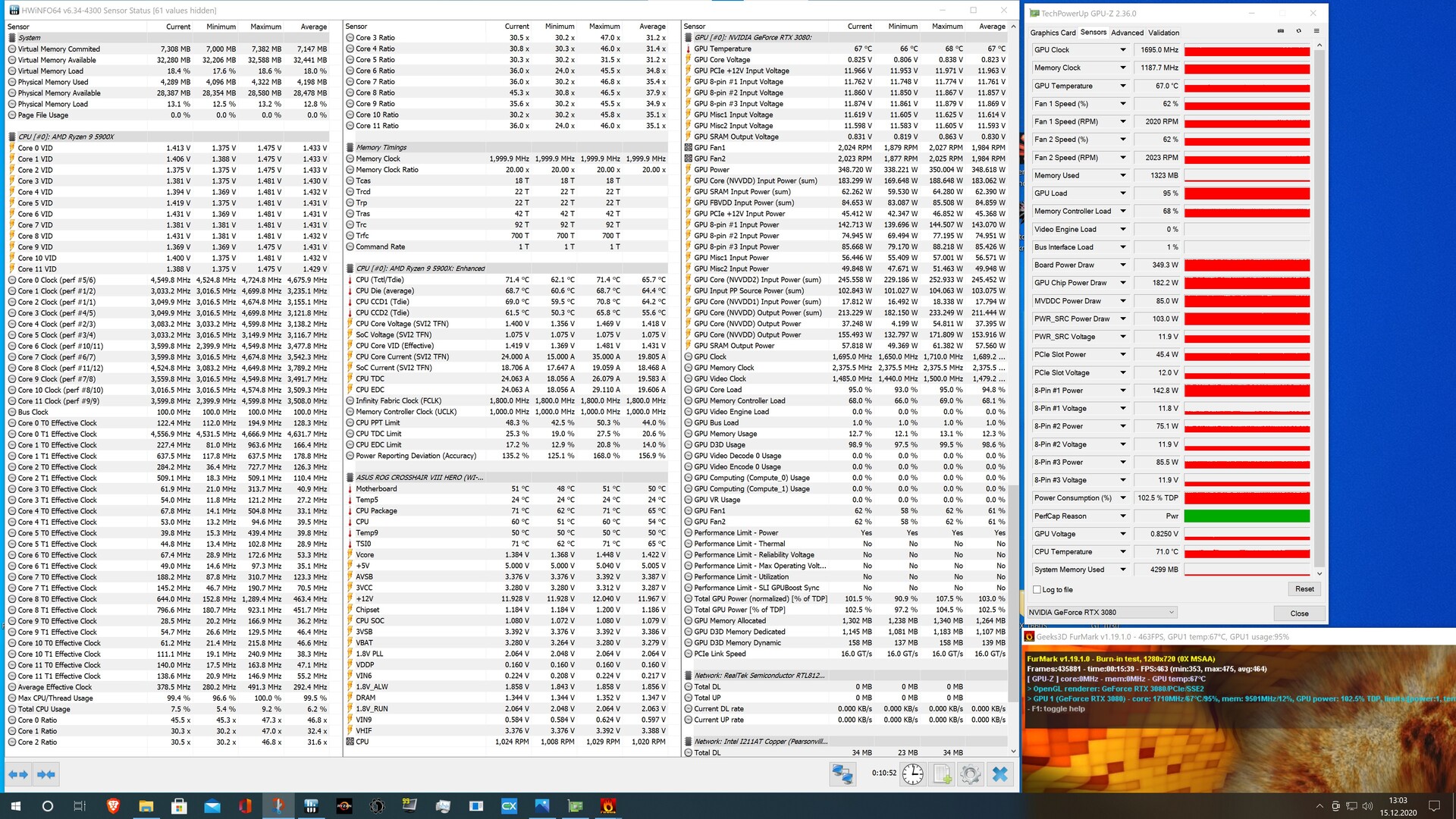
Task: Click HWiNFO logging start file icon
Action: pos(942,773)
